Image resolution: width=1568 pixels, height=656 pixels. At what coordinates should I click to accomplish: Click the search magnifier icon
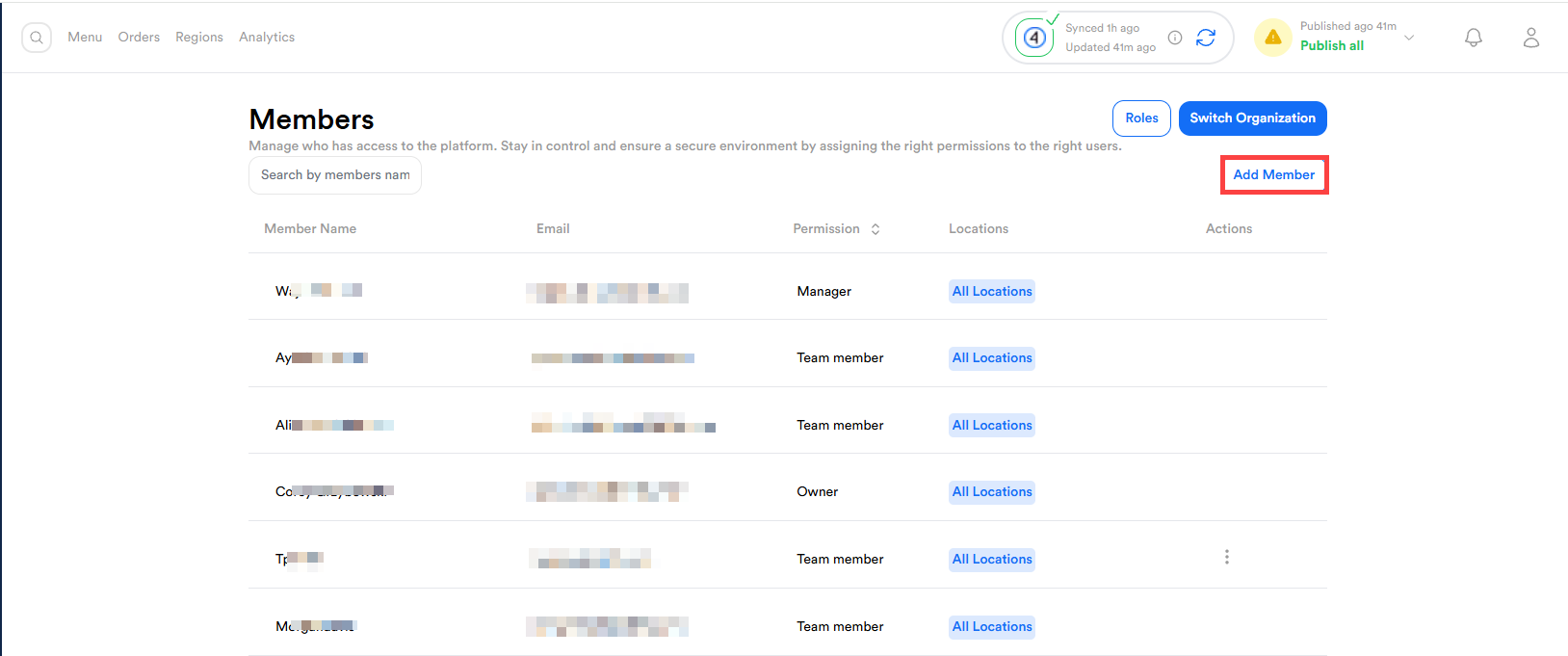37,38
